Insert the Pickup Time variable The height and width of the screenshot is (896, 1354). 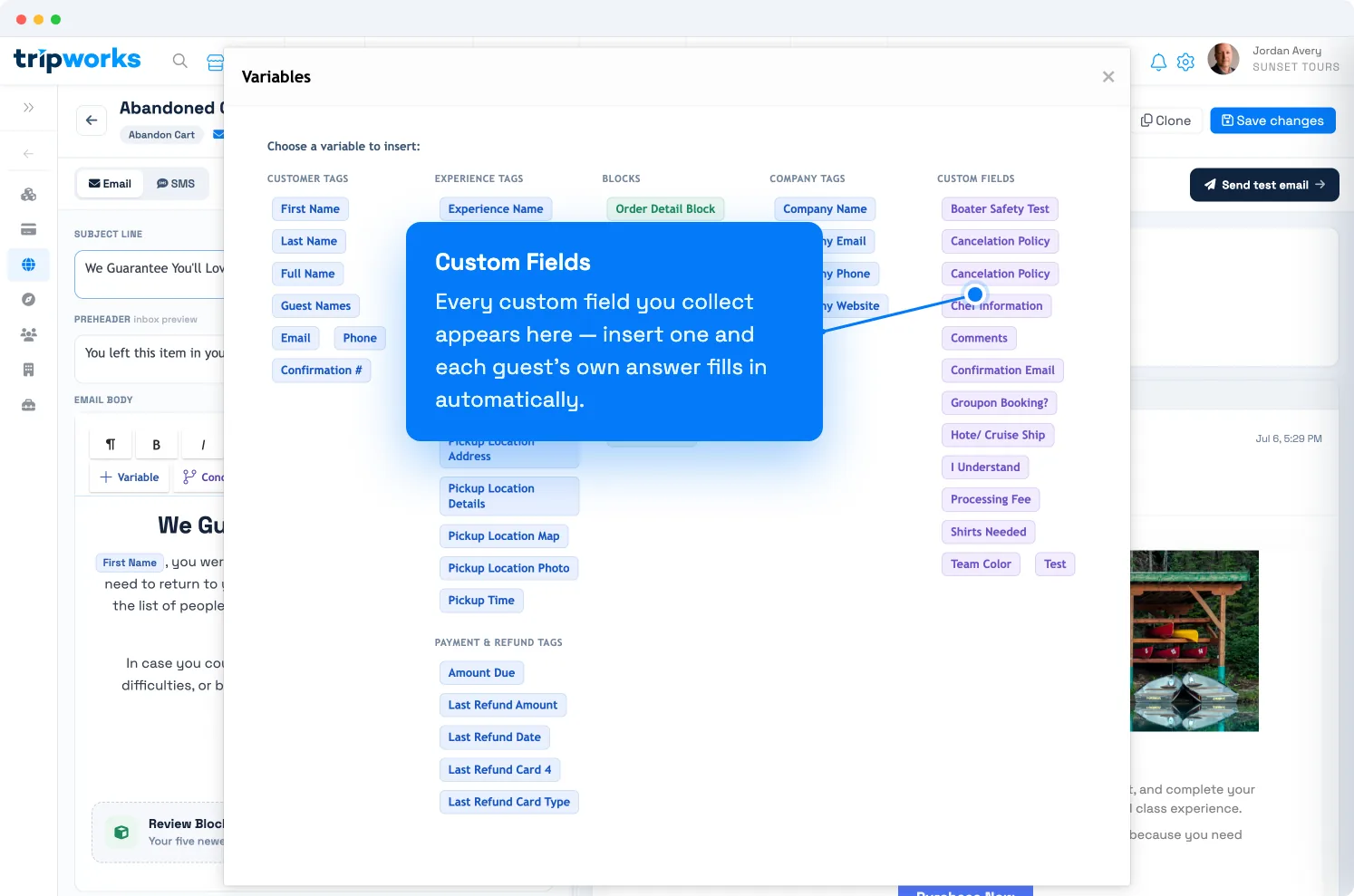coord(481,601)
